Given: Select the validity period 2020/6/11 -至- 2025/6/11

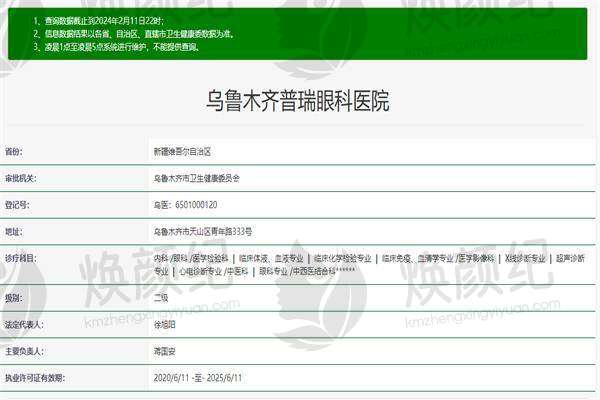Looking at the screenshot, I should pyautogui.click(x=198, y=378).
